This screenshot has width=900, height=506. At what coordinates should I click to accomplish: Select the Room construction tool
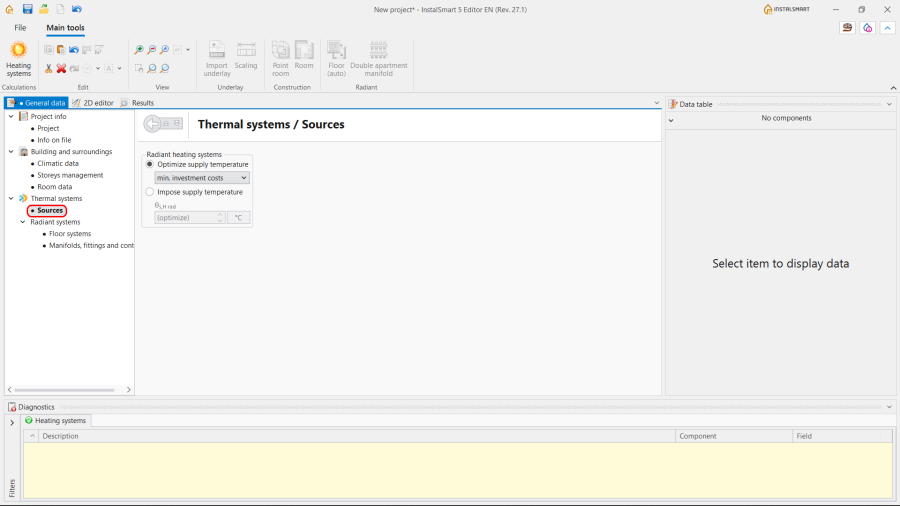(304, 55)
